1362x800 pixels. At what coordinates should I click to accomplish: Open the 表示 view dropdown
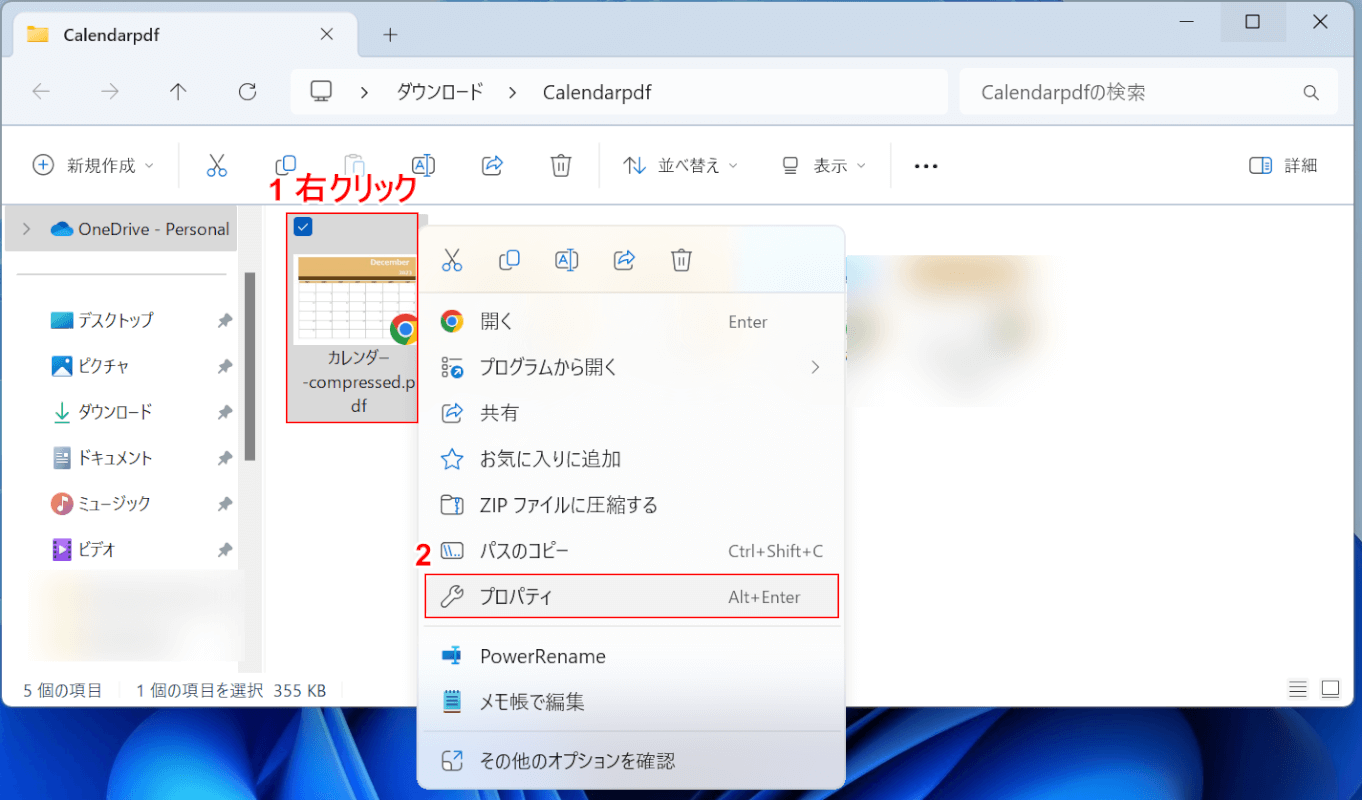823,166
